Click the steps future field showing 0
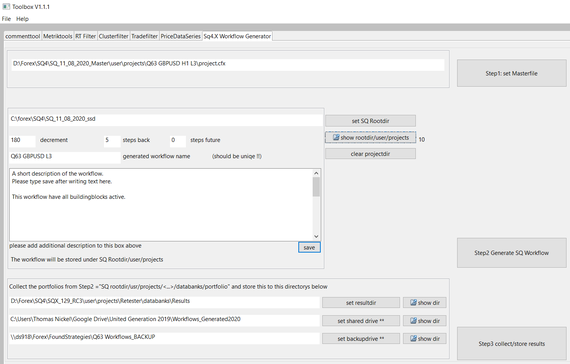This screenshot has height=364, width=570. click(x=178, y=141)
